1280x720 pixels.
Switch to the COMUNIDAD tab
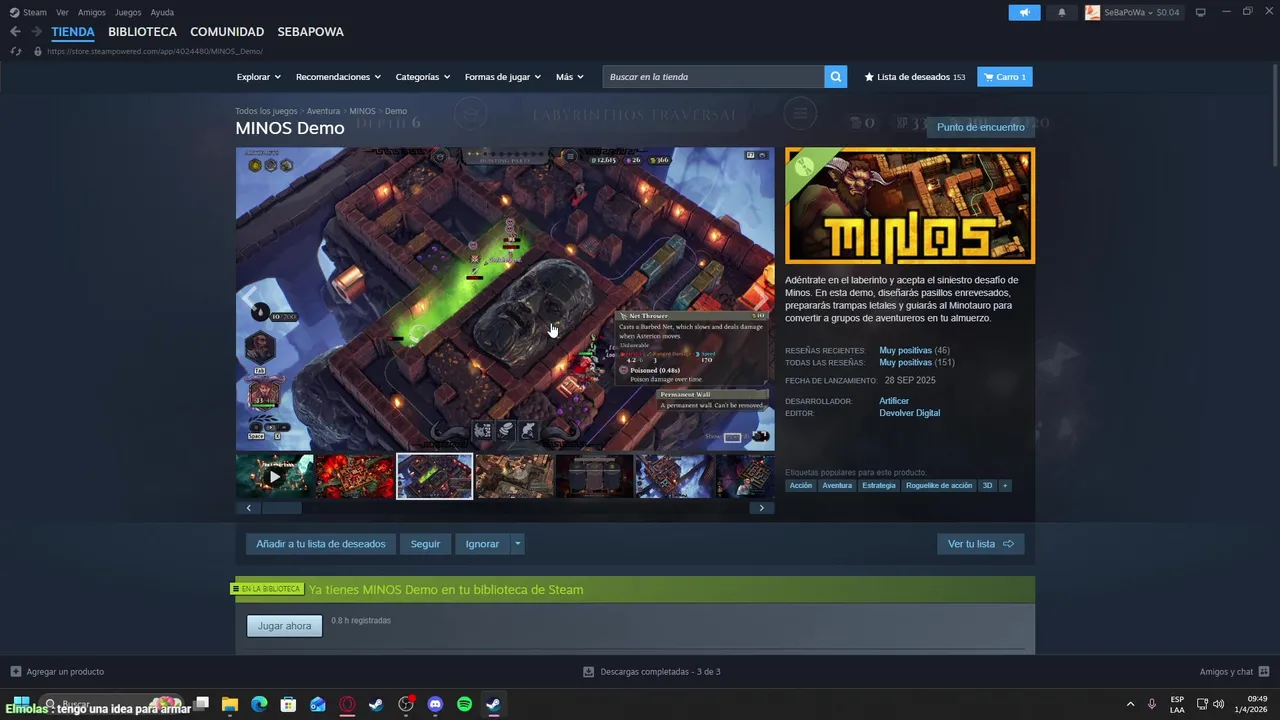[227, 32]
